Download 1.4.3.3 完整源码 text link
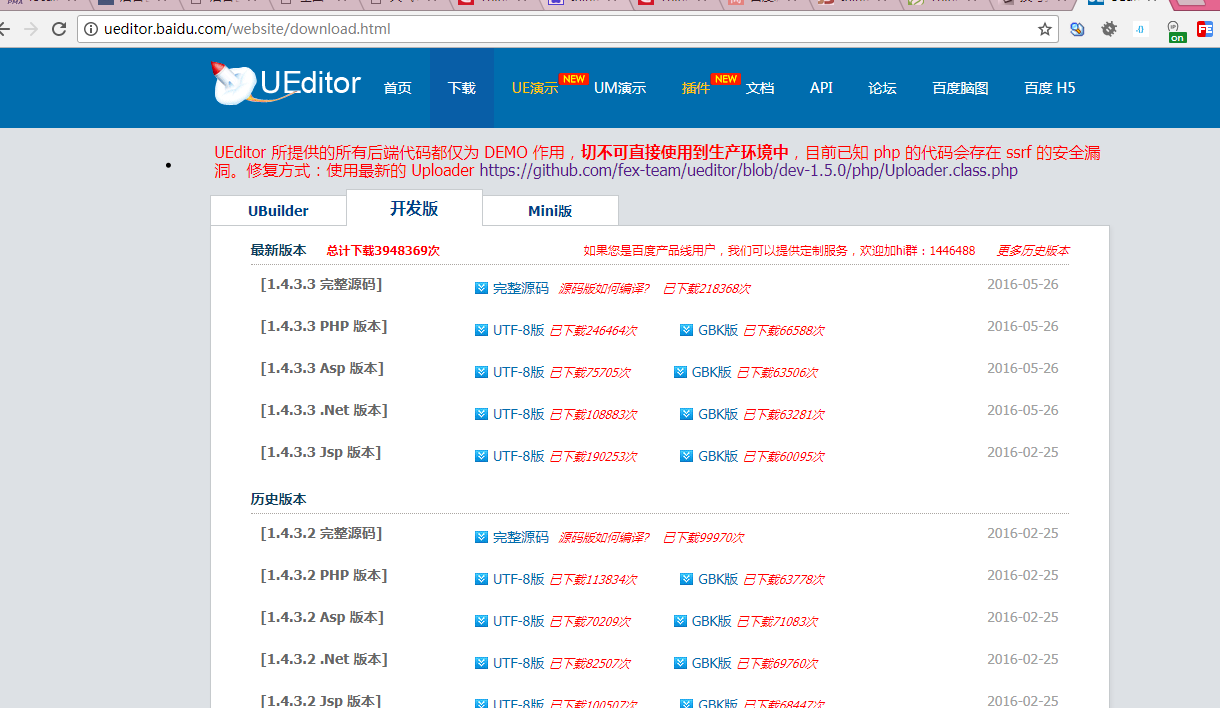Screen dimensions: 1220x708 (521, 288)
